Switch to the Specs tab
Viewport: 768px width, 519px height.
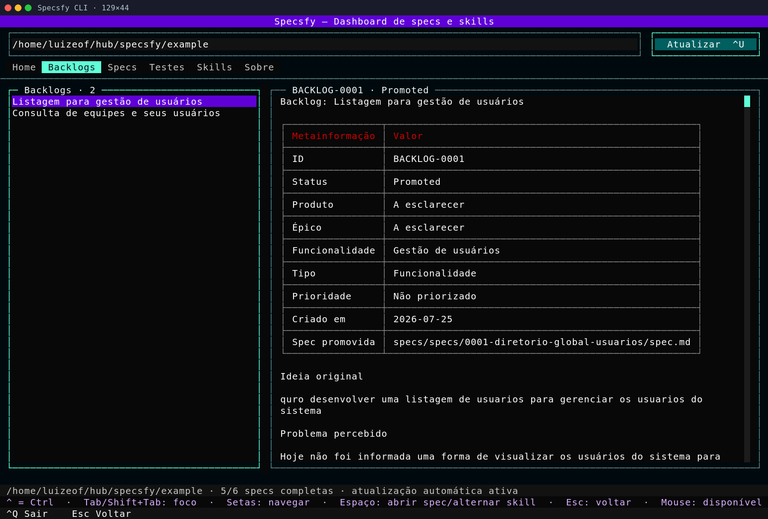pyautogui.click(x=122, y=67)
